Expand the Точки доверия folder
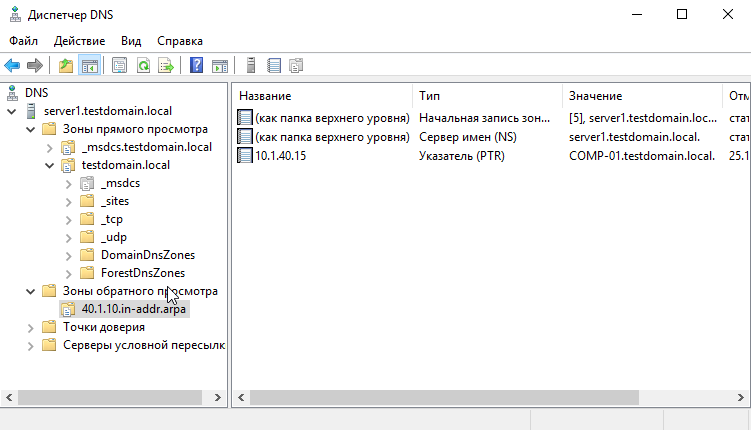 (31, 327)
